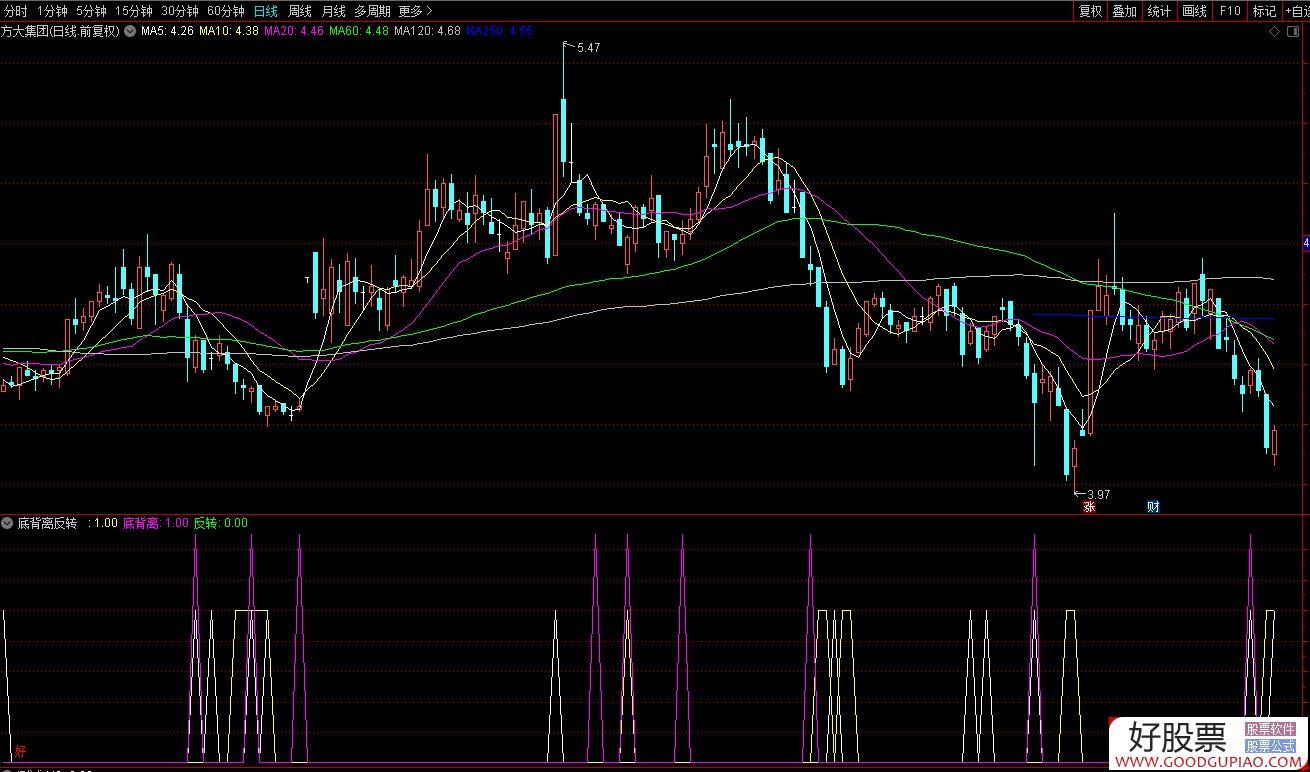The height and width of the screenshot is (772, 1310).
Task: Select the MA10: 4.38 value label
Action: (229, 31)
